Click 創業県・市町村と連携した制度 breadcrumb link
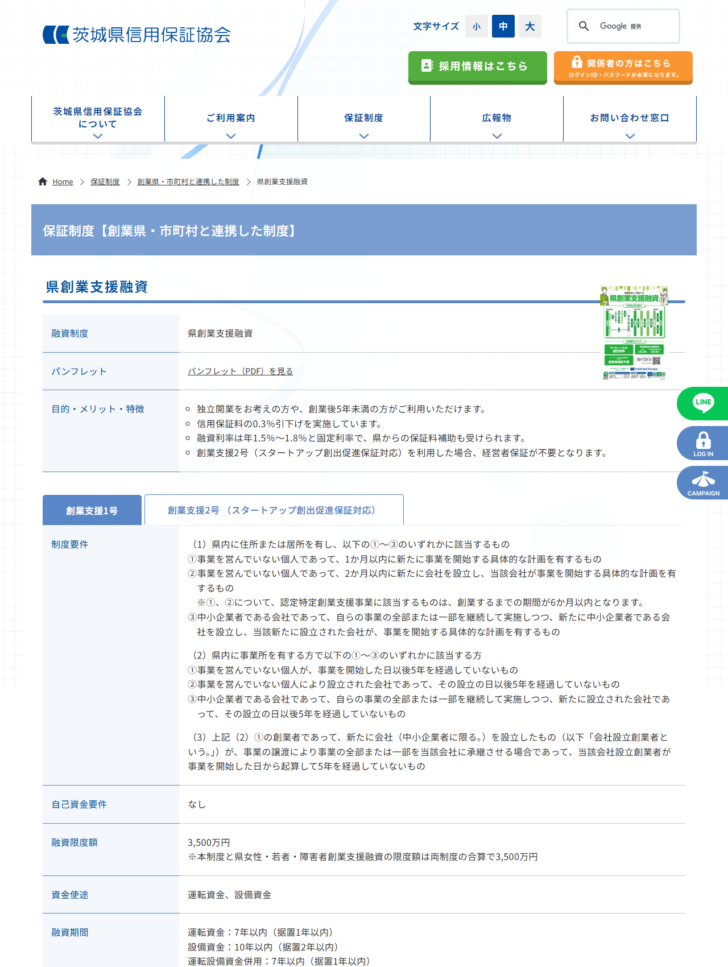The width and height of the screenshot is (728, 967). pos(188,182)
